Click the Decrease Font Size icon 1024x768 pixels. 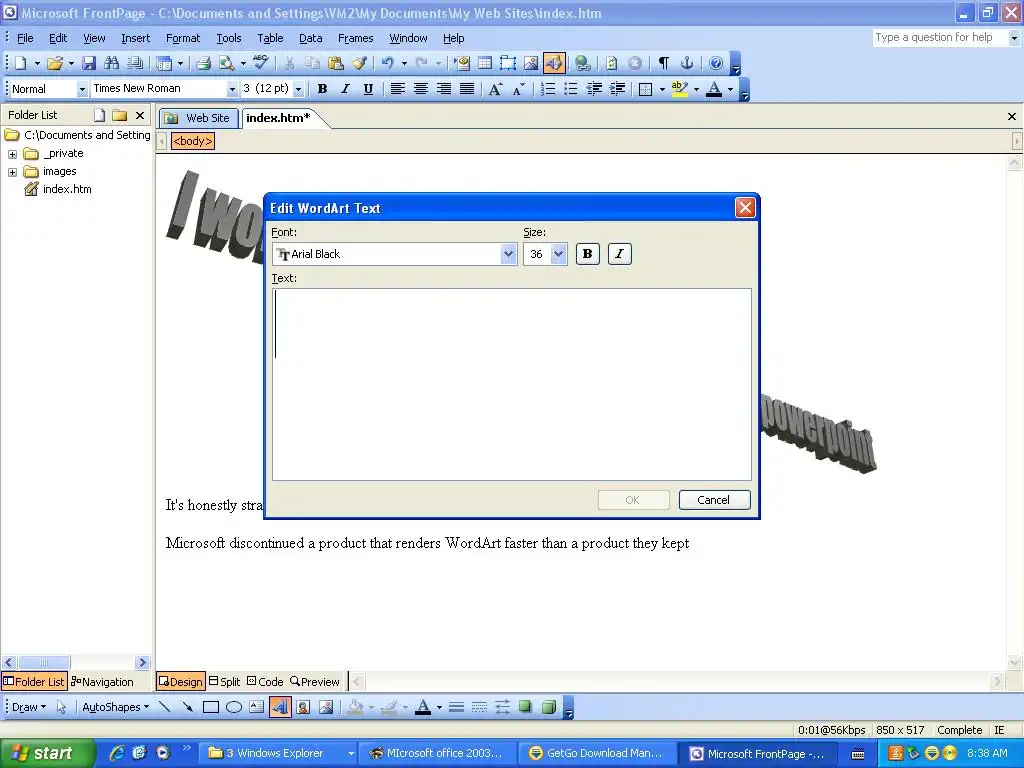coord(519,89)
